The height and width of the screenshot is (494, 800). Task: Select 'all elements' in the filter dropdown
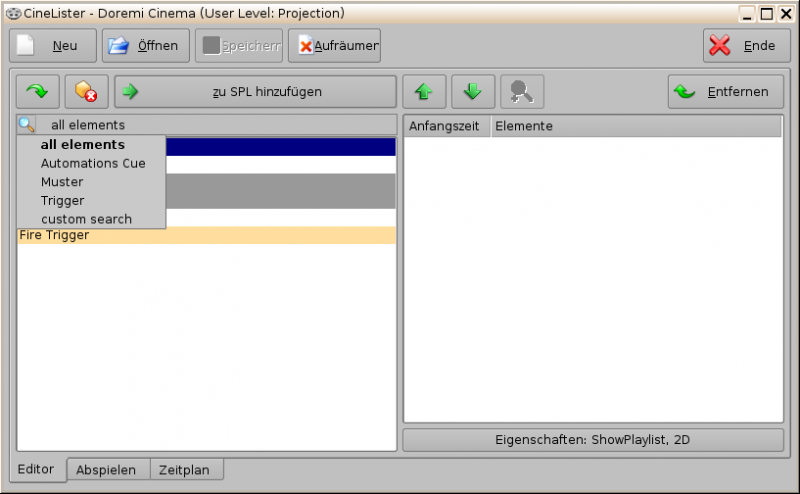(83, 145)
